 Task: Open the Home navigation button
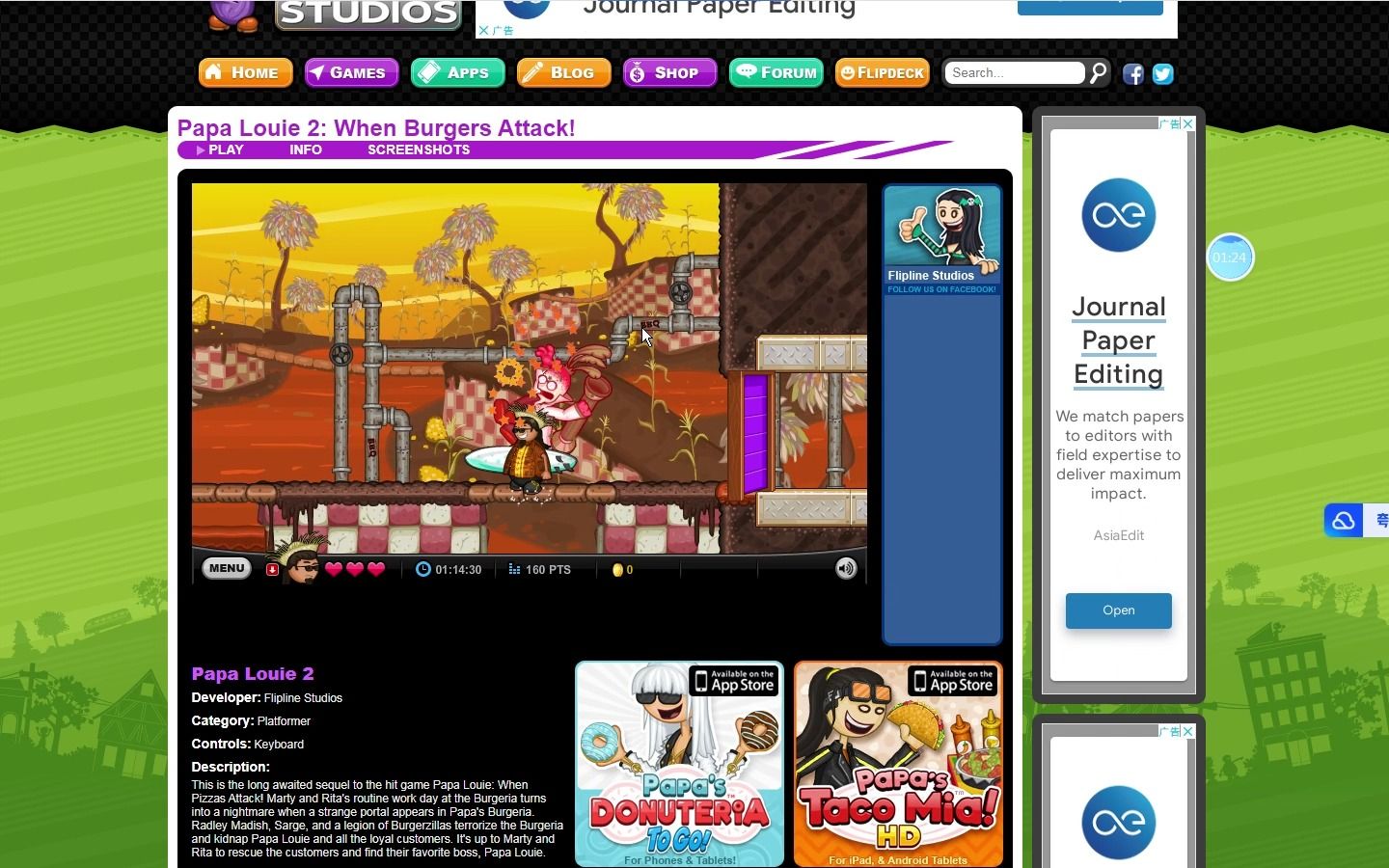(245, 72)
